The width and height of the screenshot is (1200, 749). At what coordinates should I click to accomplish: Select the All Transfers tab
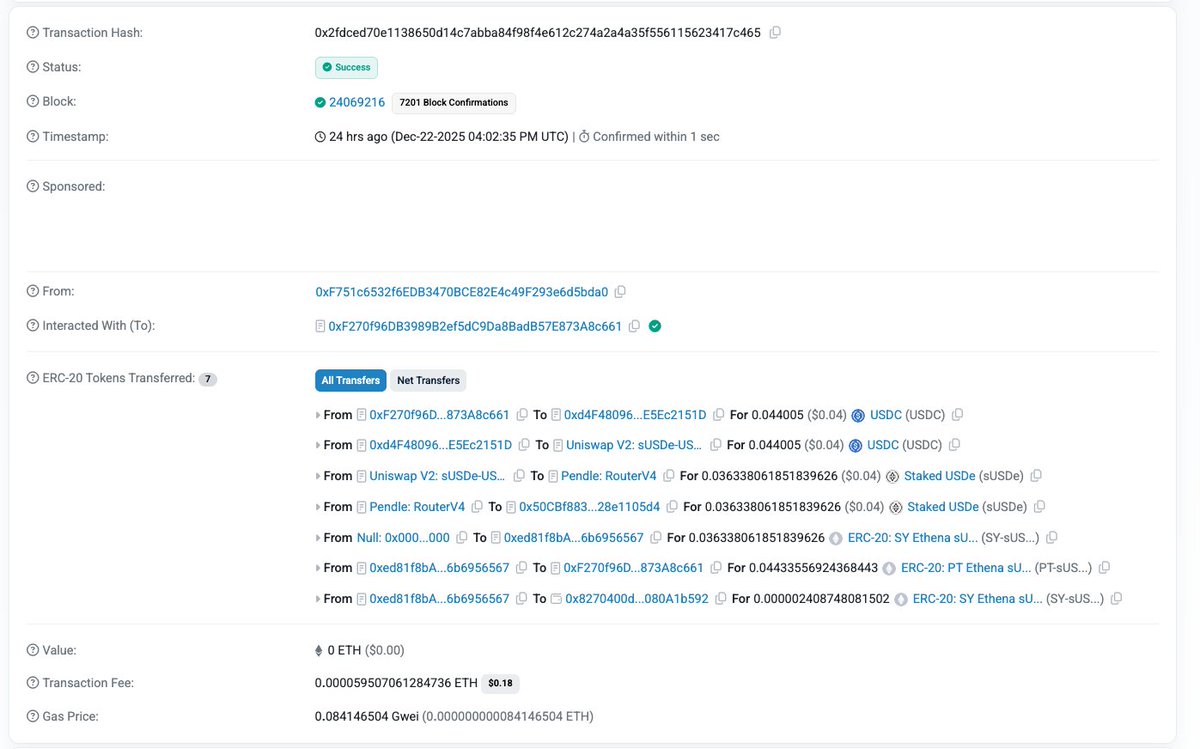click(350, 380)
